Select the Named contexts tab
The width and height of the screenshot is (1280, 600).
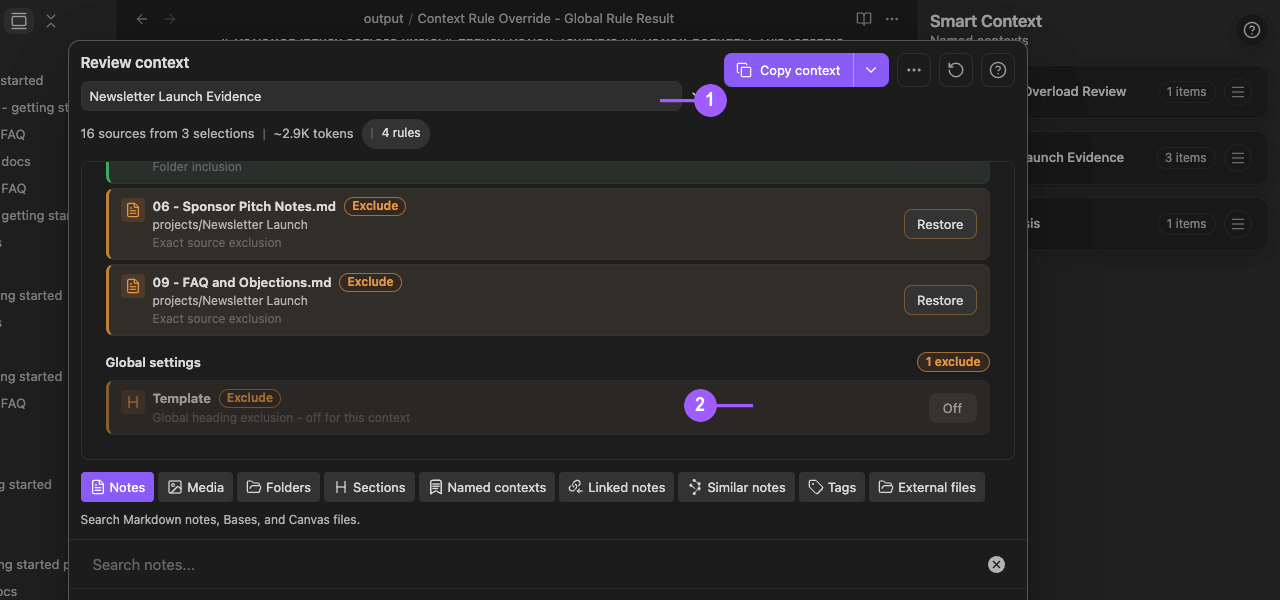[x=487, y=487]
